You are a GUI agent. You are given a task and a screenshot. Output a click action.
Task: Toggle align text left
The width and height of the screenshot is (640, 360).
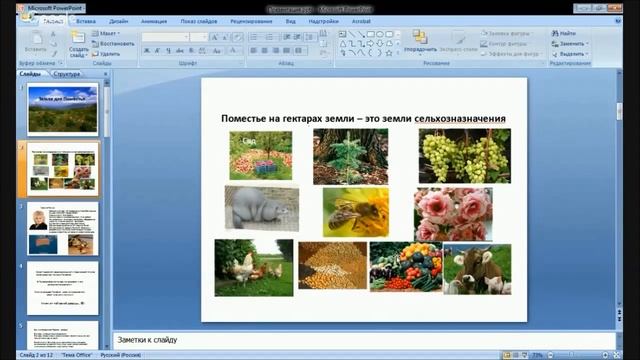point(253,51)
